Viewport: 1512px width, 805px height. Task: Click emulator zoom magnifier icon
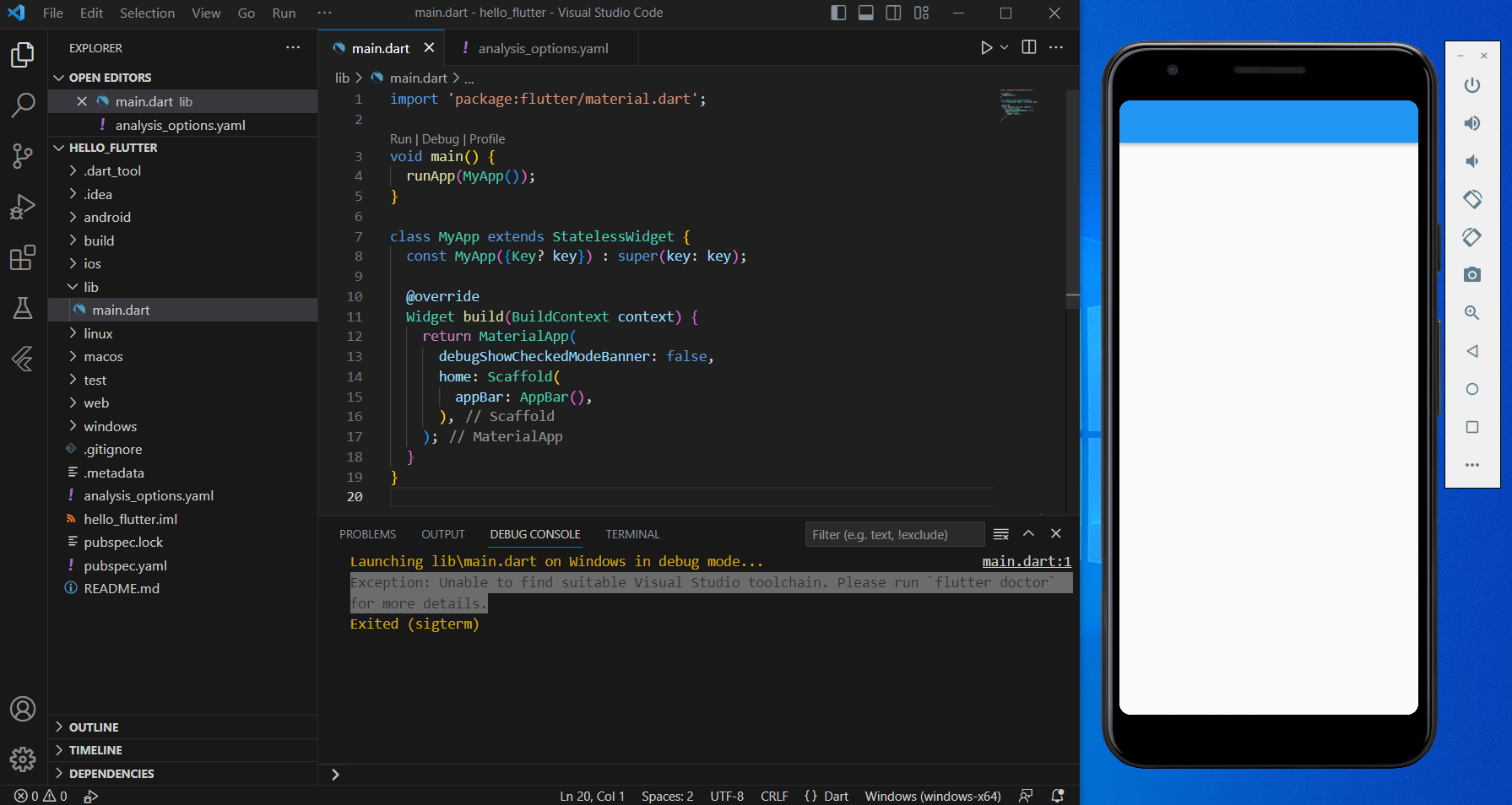pos(1472,313)
